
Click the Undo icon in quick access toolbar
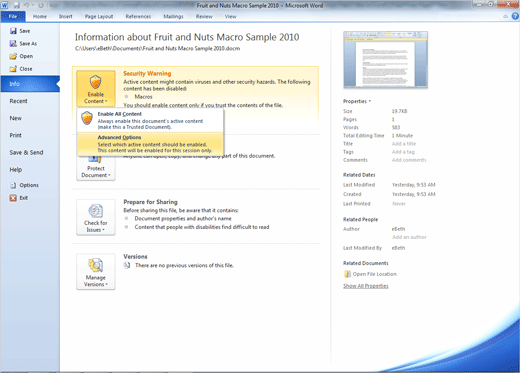click(26, 5)
